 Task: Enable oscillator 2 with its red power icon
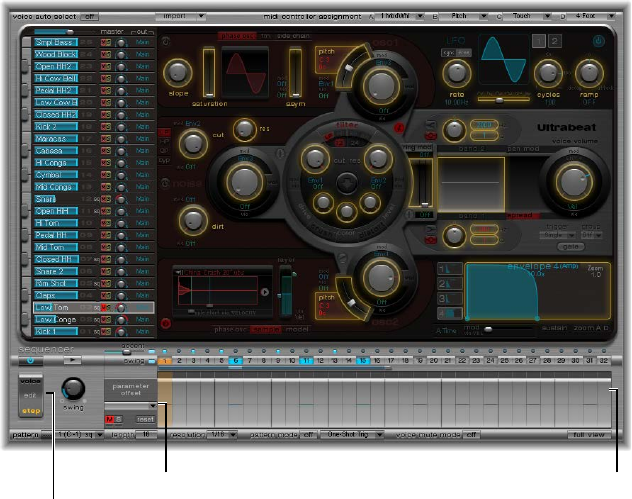[x=166, y=323]
